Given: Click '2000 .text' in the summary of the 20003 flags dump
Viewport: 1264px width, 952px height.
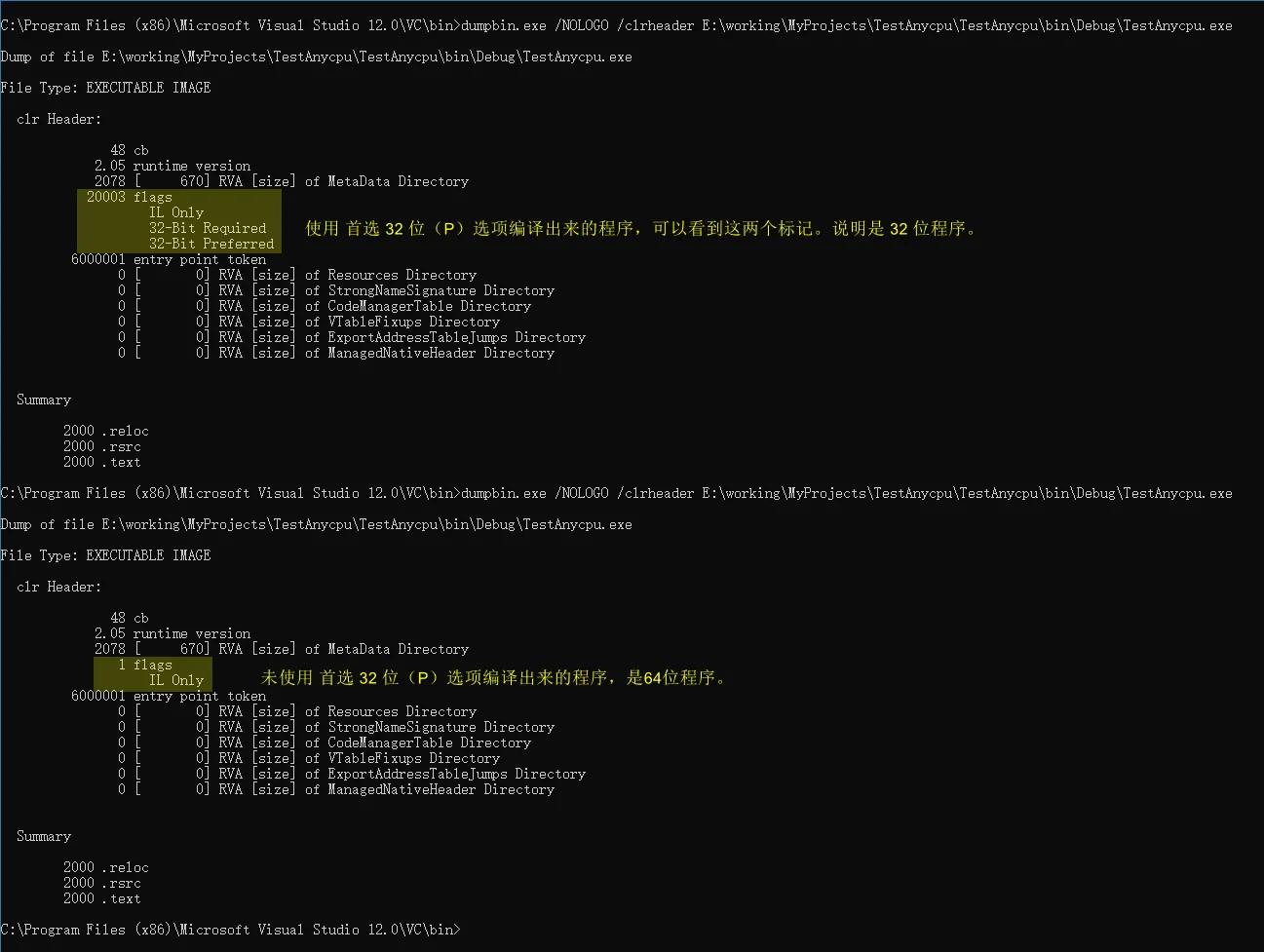Looking at the screenshot, I should [102, 462].
